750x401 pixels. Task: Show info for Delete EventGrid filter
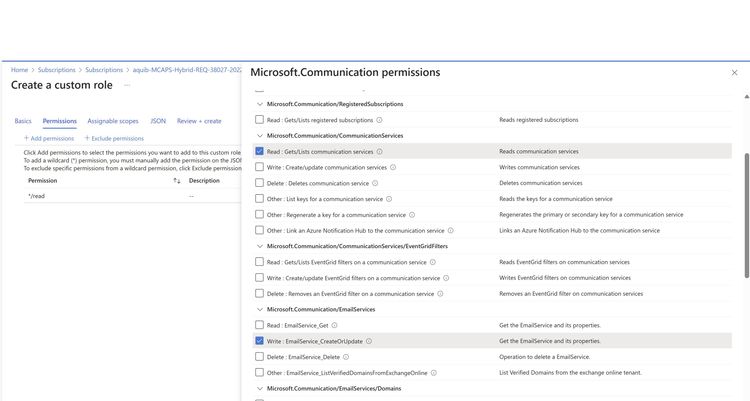(440, 294)
